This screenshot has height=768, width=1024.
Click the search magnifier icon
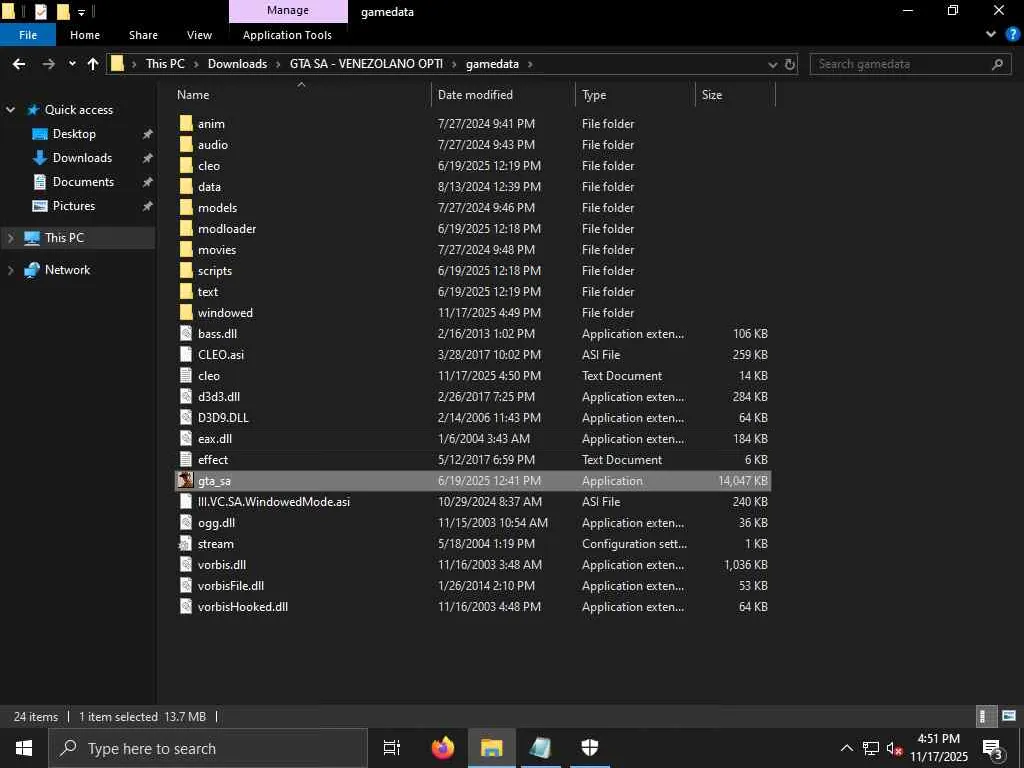coord(997,64)
